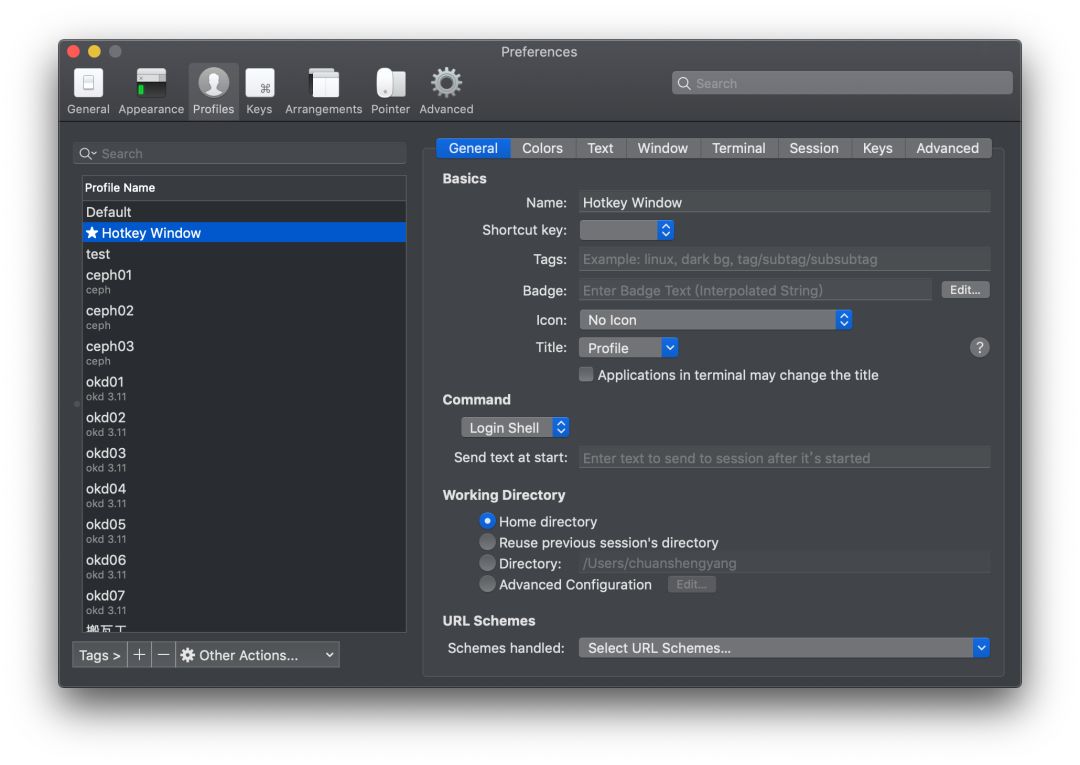1080x765 pixels.
Task: Click the Send text at start field
Action: coord(784,458)
